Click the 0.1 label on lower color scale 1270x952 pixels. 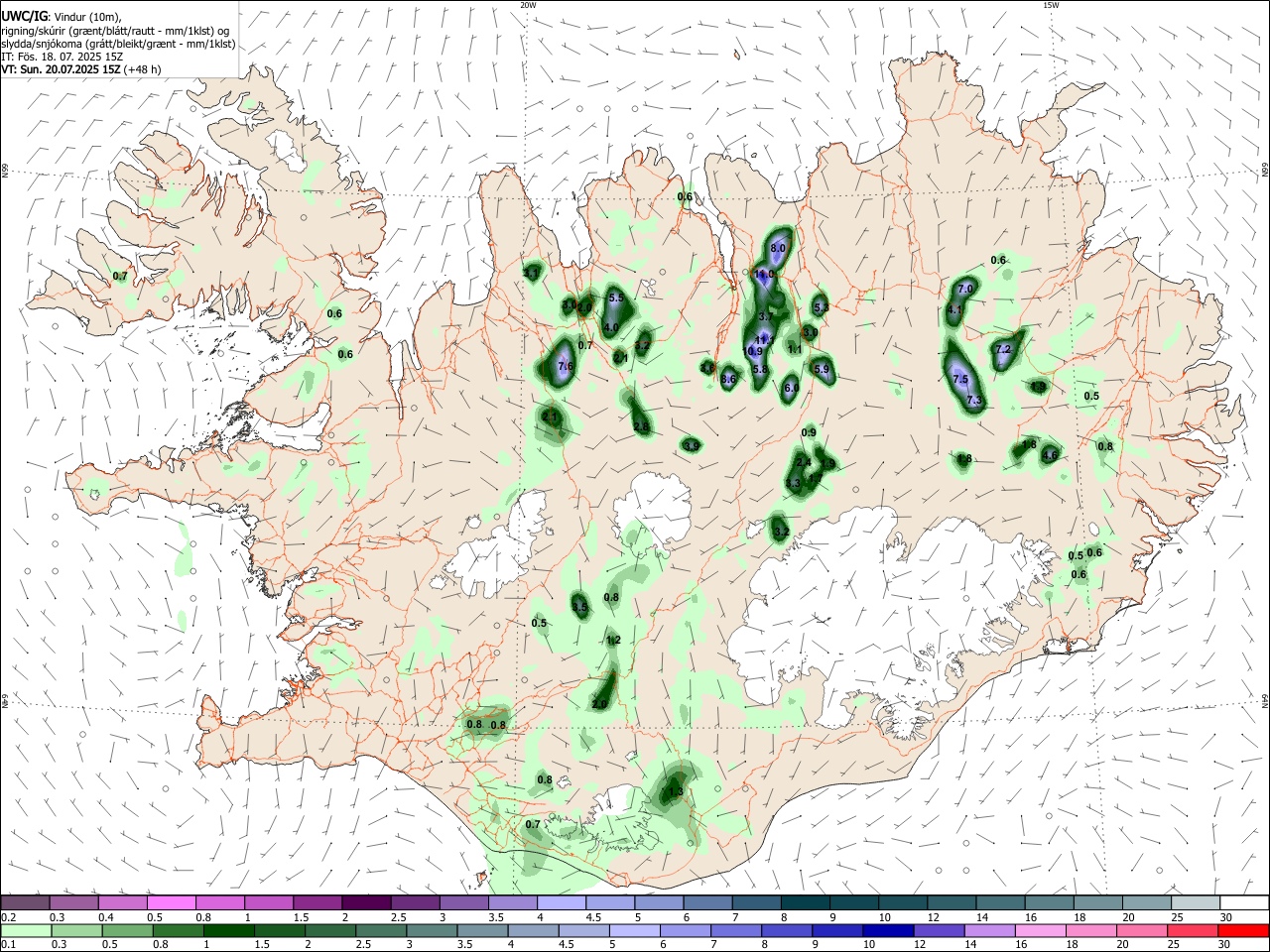pyautogui.click(x=8, y=945)
